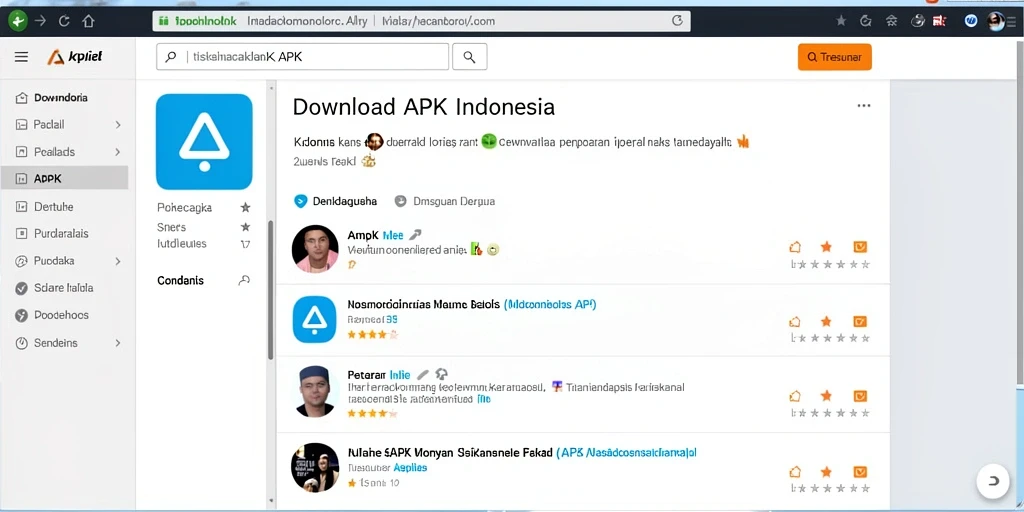
Task: Click the round floating button at bottom right
Action: pyautogui.click(x=993, y=481)
